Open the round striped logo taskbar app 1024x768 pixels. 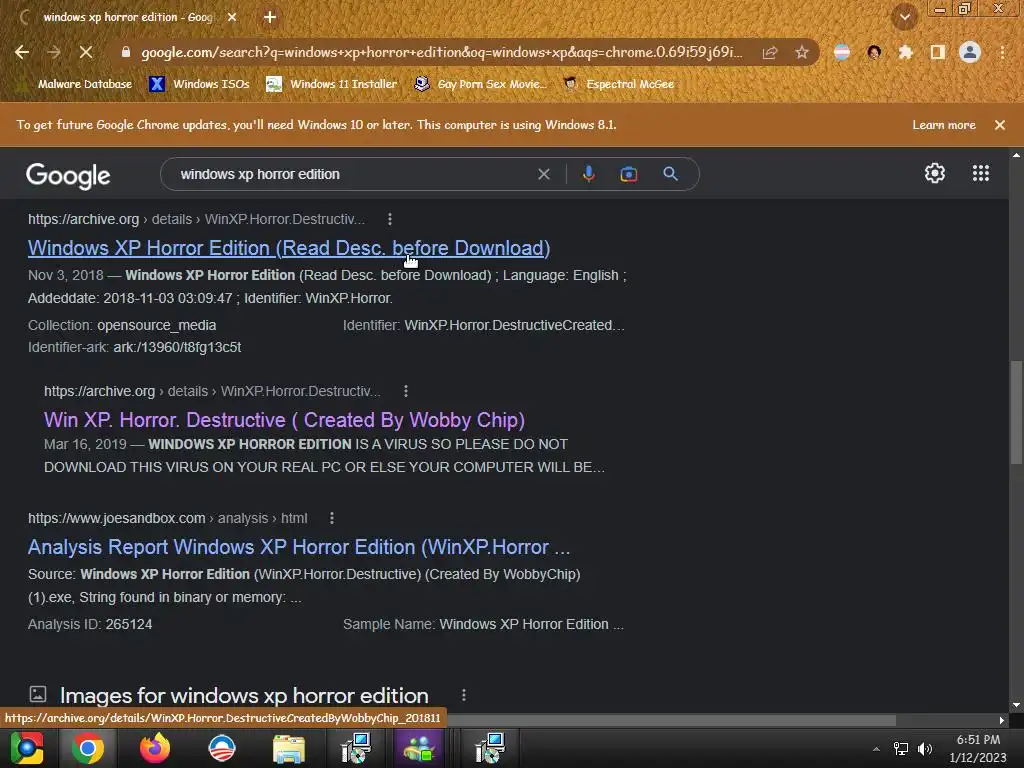click(222, 748)
